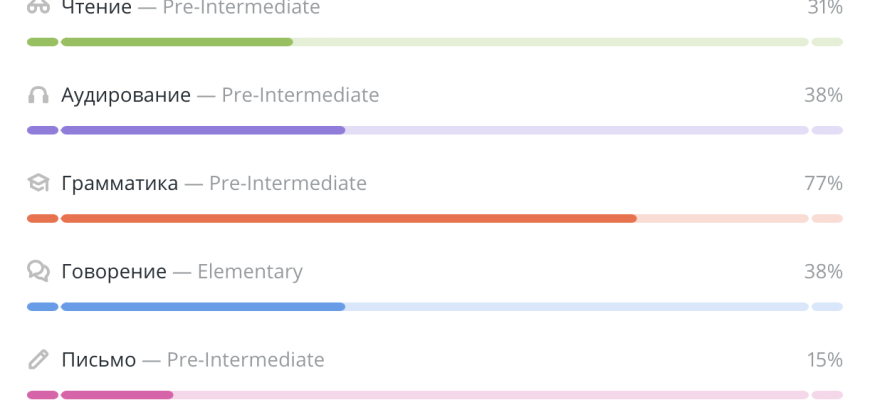
Task: Click the pencil icon beside Письмо
Action: 38,359
